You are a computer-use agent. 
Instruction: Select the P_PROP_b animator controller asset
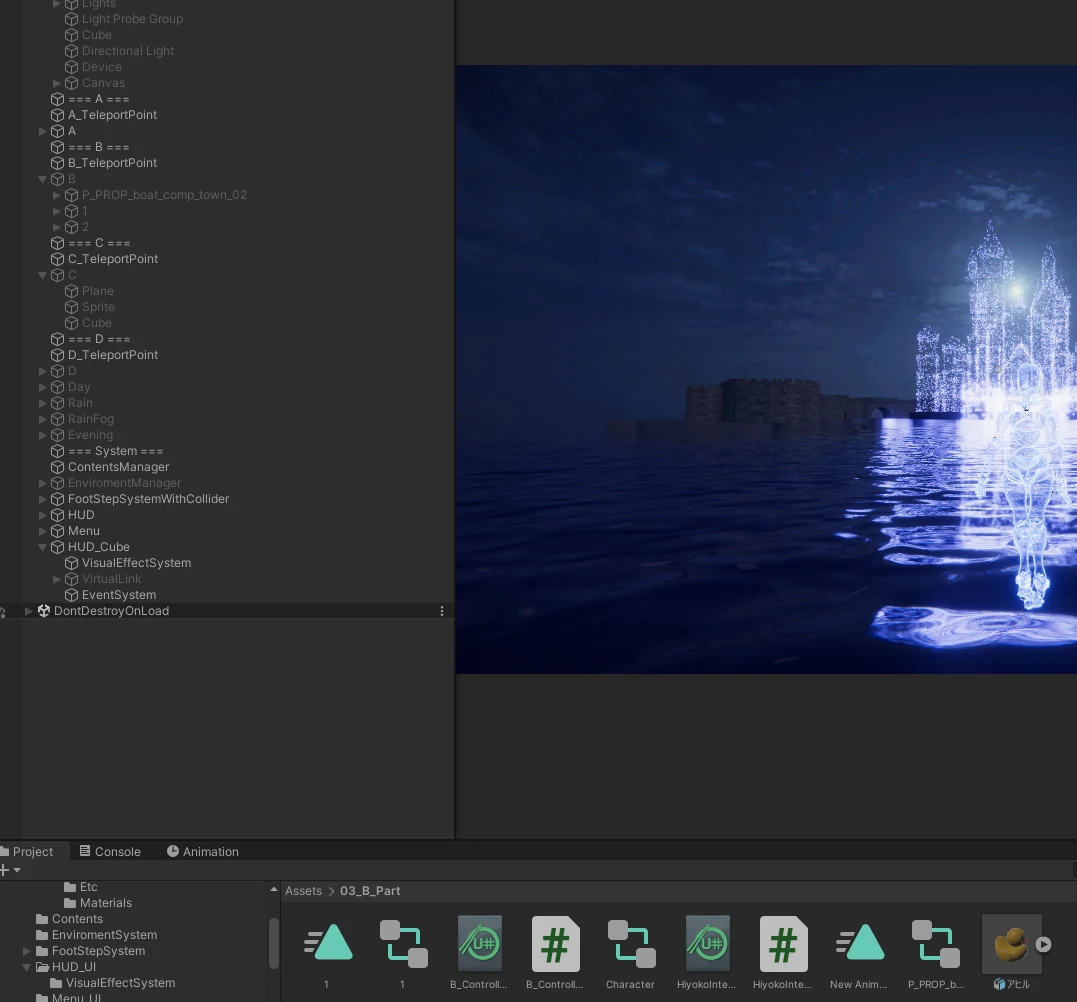[x=935, y=944]
